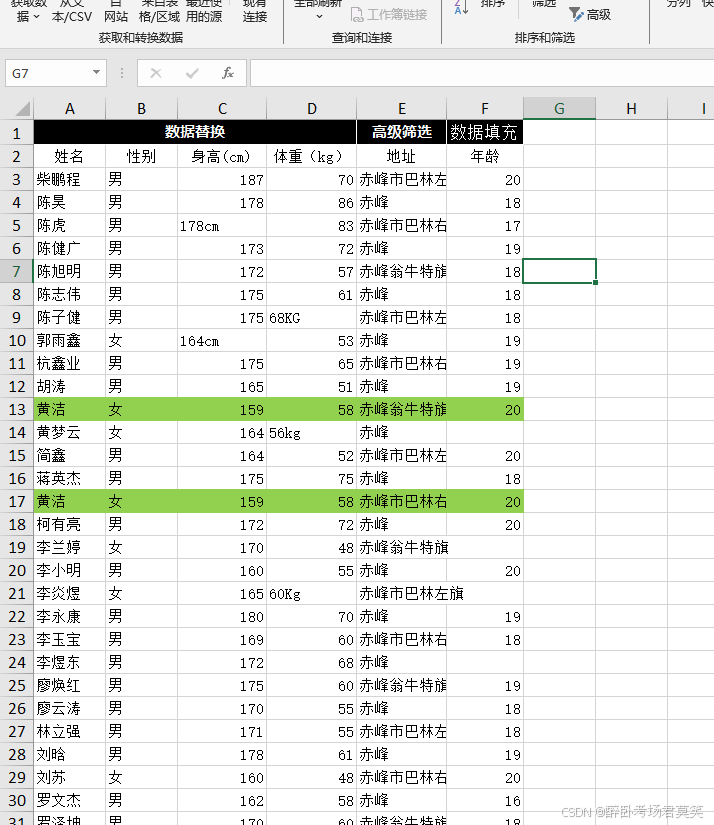The image size is (714, 825).
Task: Click the selected cell G7
Action: [x=559, y=271]
